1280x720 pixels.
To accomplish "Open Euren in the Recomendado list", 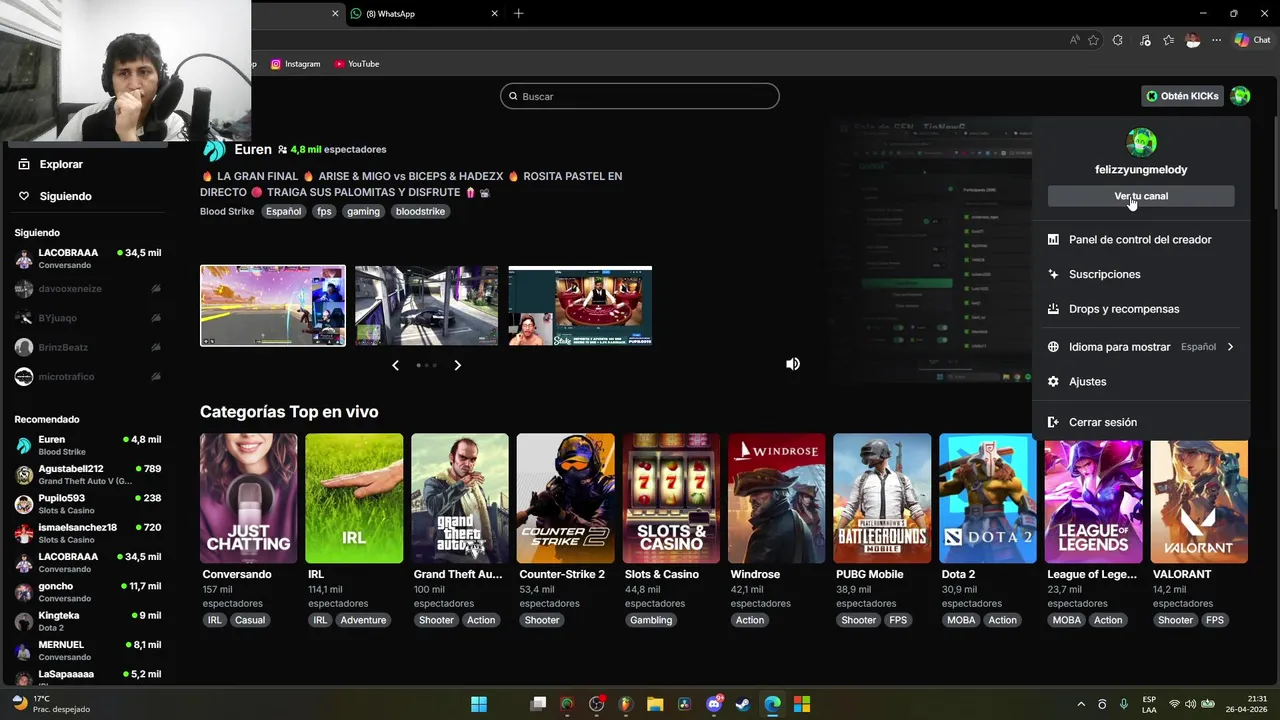I will tap(88, 445).
